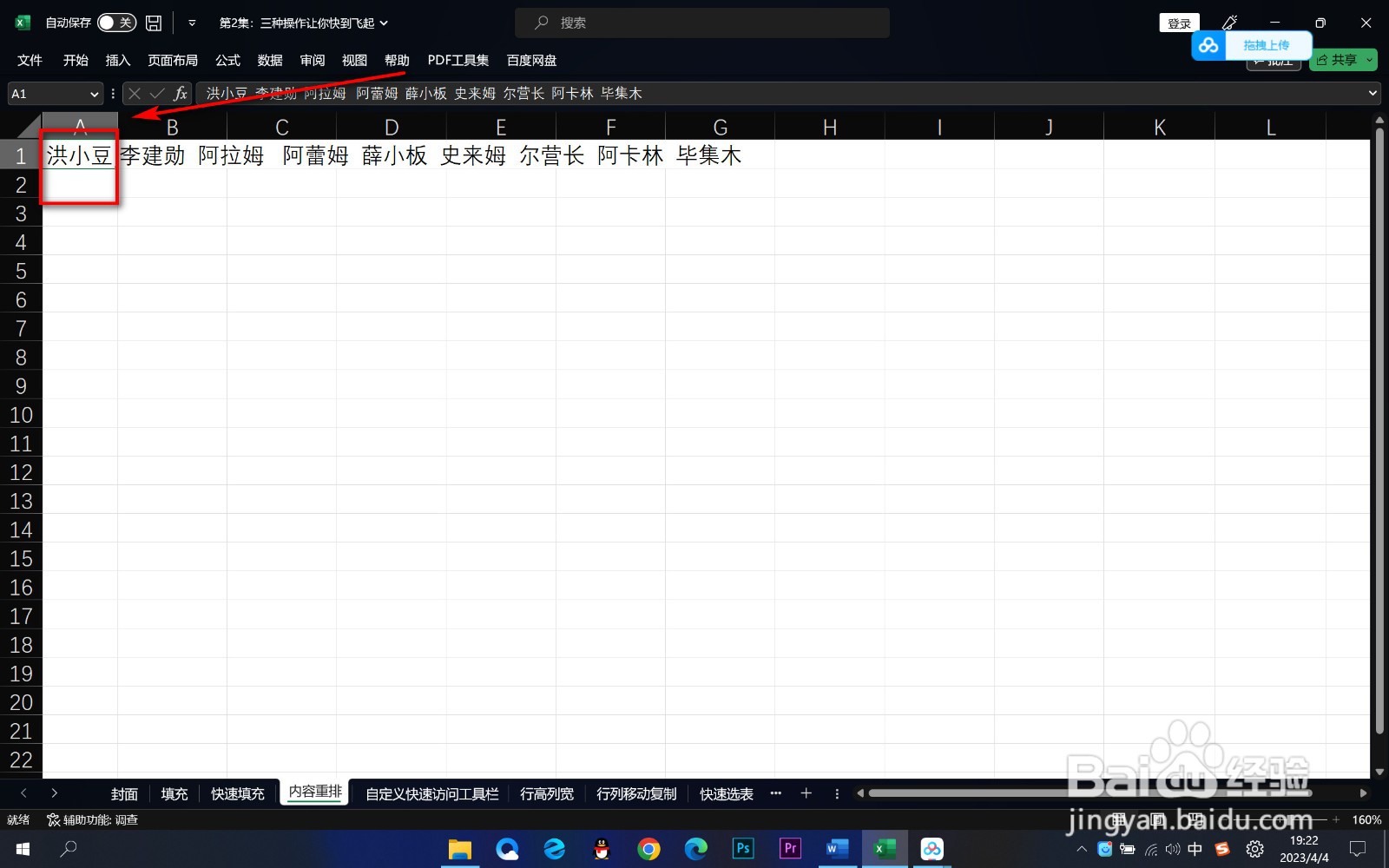Click the more sheets ellipsis button
1389x868 pixels.
click(x=776, y=792)
